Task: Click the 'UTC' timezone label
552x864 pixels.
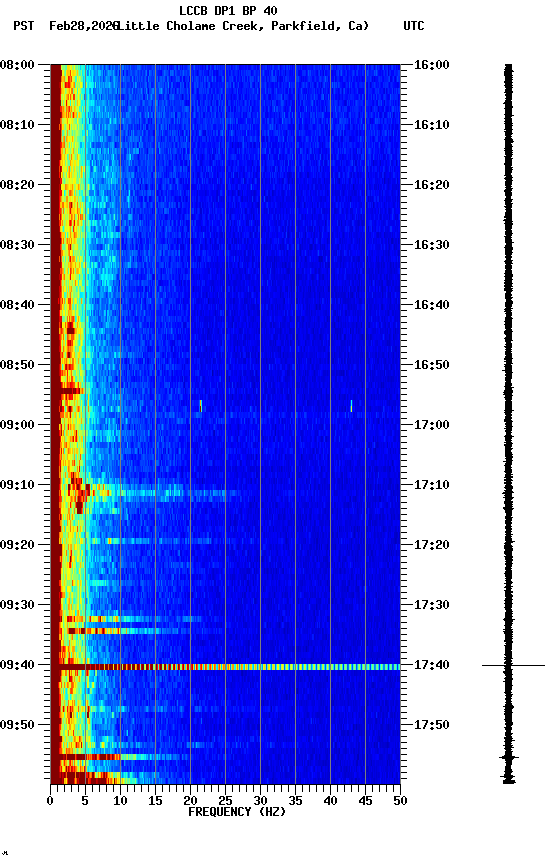Action: (414, 26)
